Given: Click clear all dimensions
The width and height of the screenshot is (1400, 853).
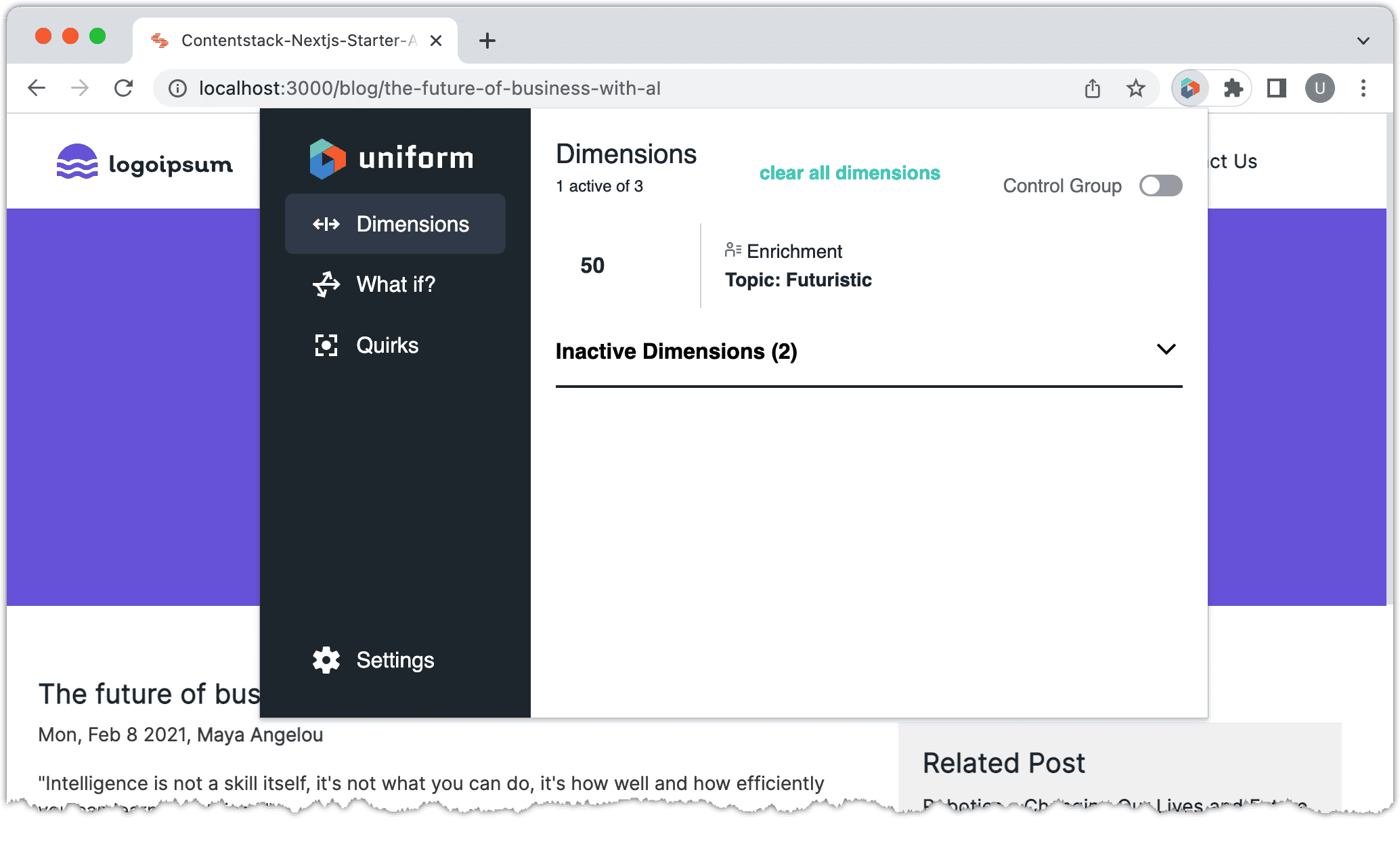Looking at the screenshot, I should click(849, 173).
